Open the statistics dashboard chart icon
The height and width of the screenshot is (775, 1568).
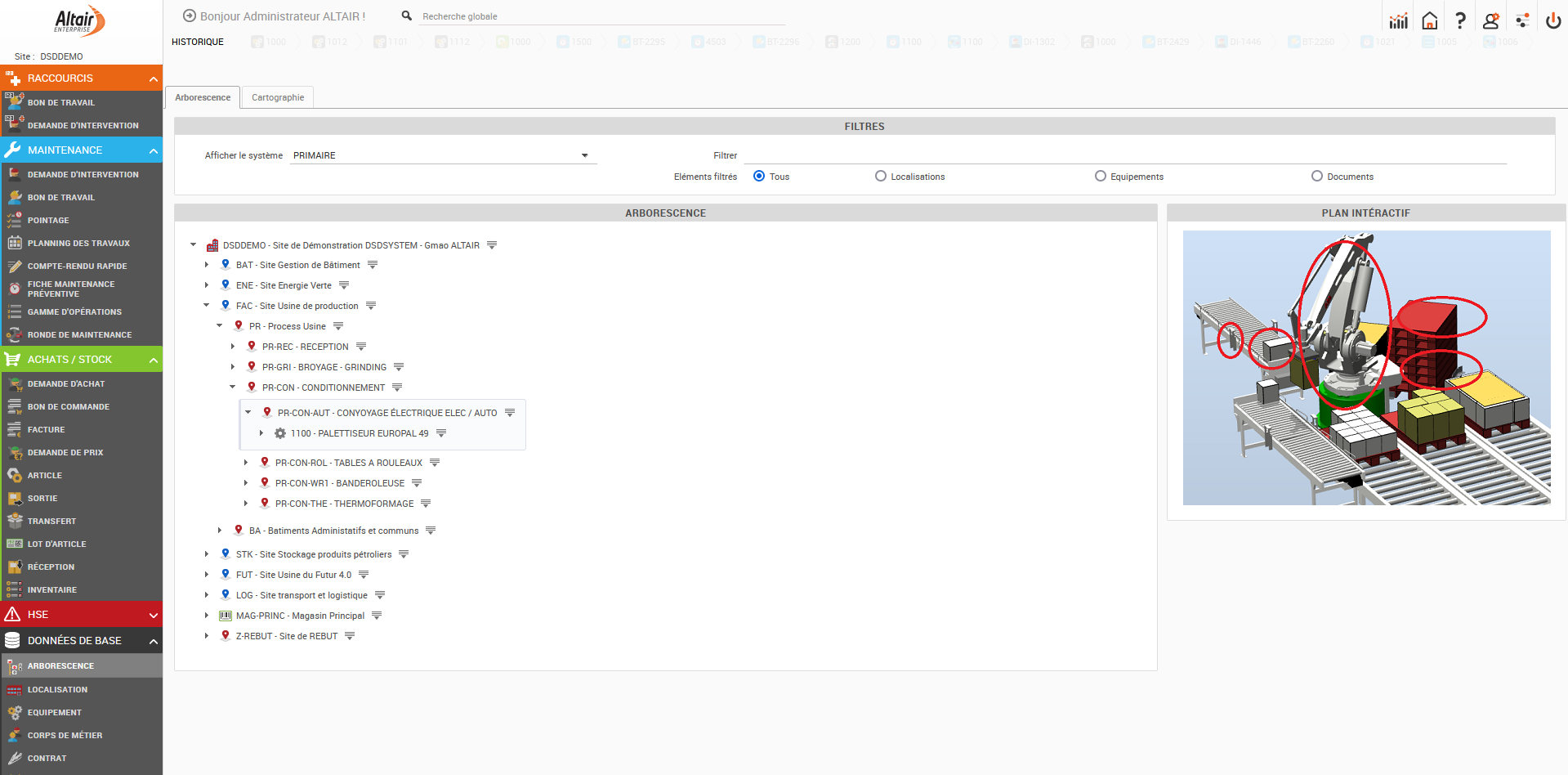point(1398,20)
